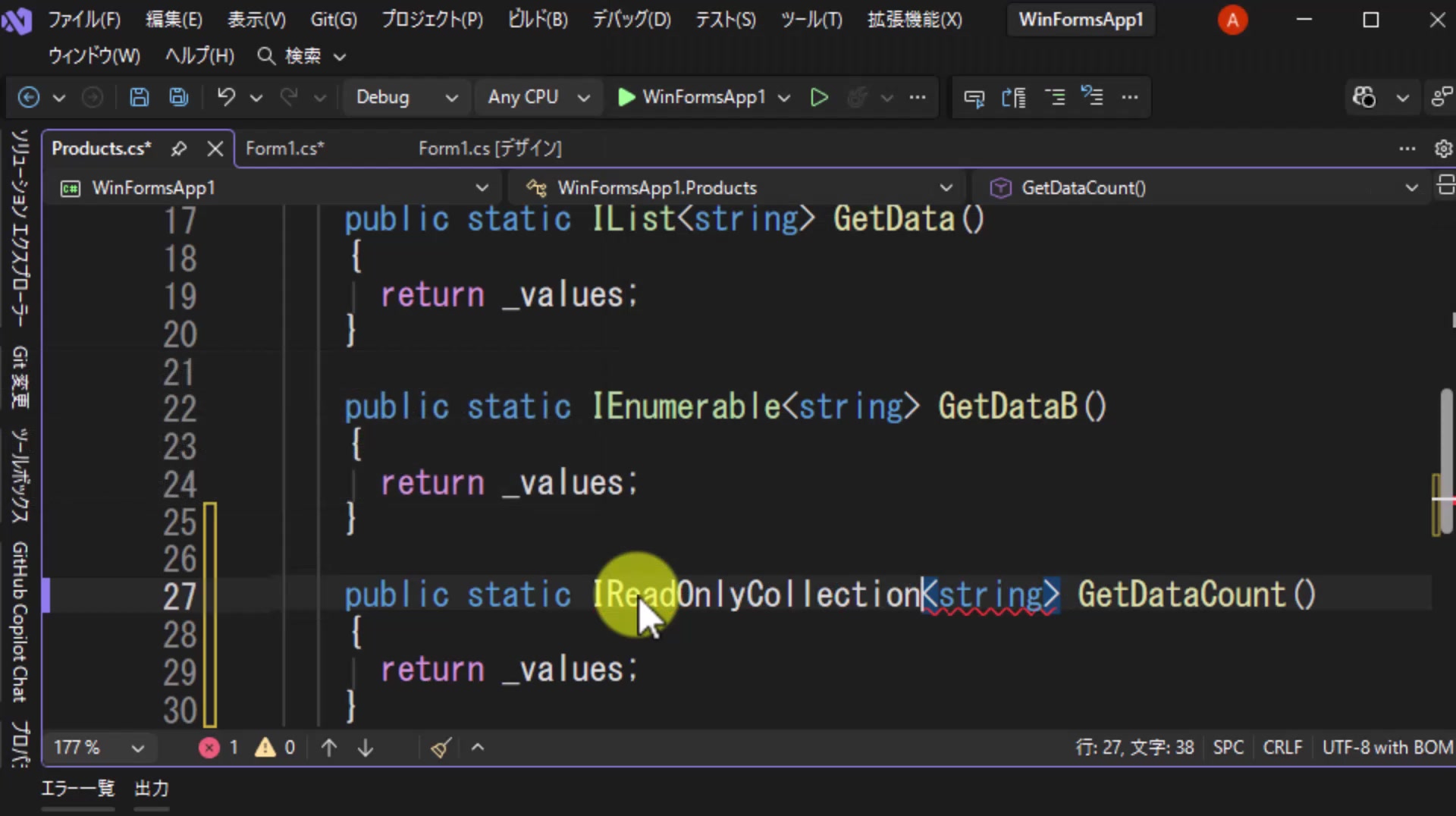The image size is (1456, 816).
Task: Click the vertical scrollbar thumb of the editor
Action: pos(1447,460)
